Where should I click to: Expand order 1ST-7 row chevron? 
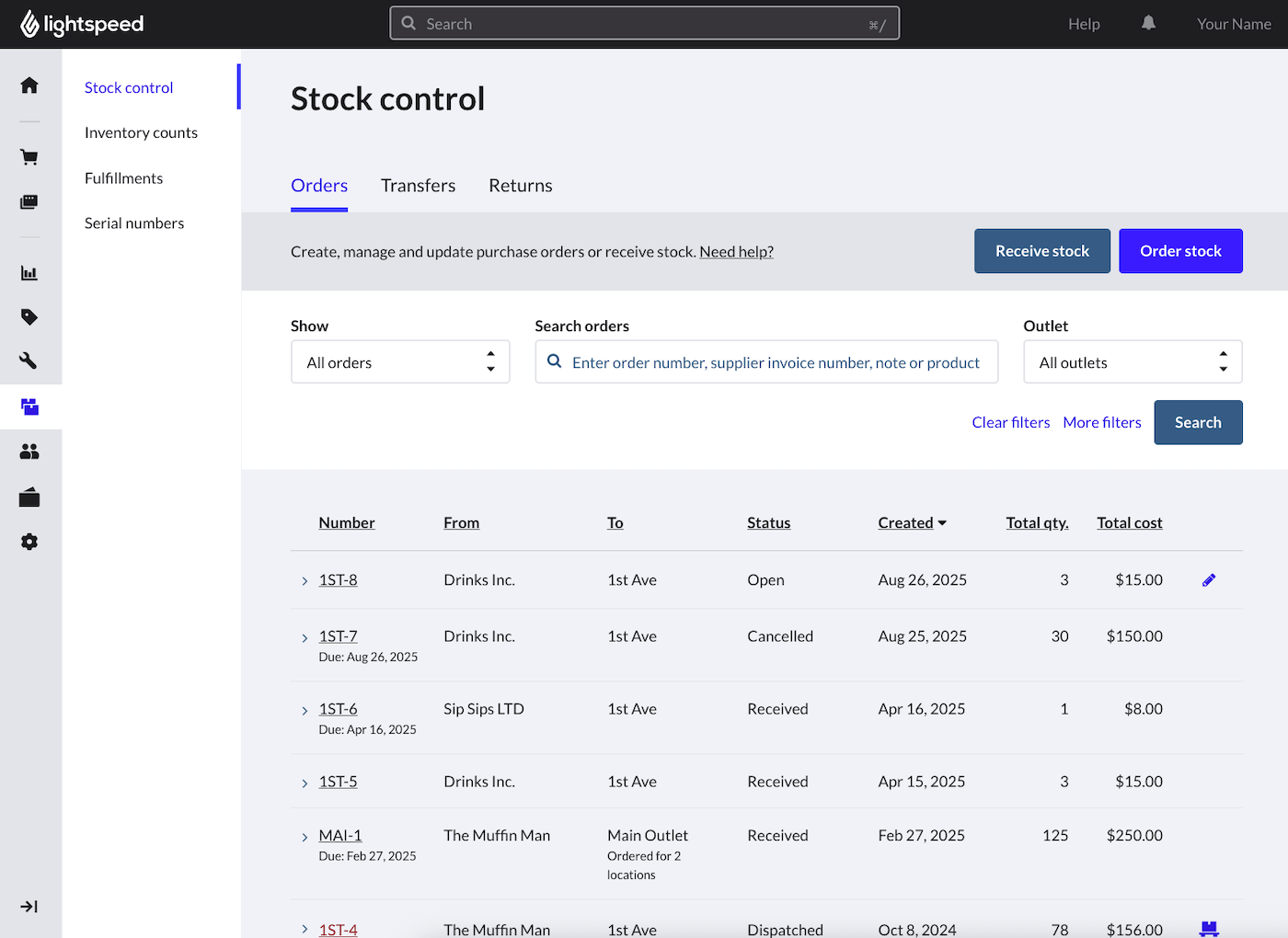coord(305,637)
